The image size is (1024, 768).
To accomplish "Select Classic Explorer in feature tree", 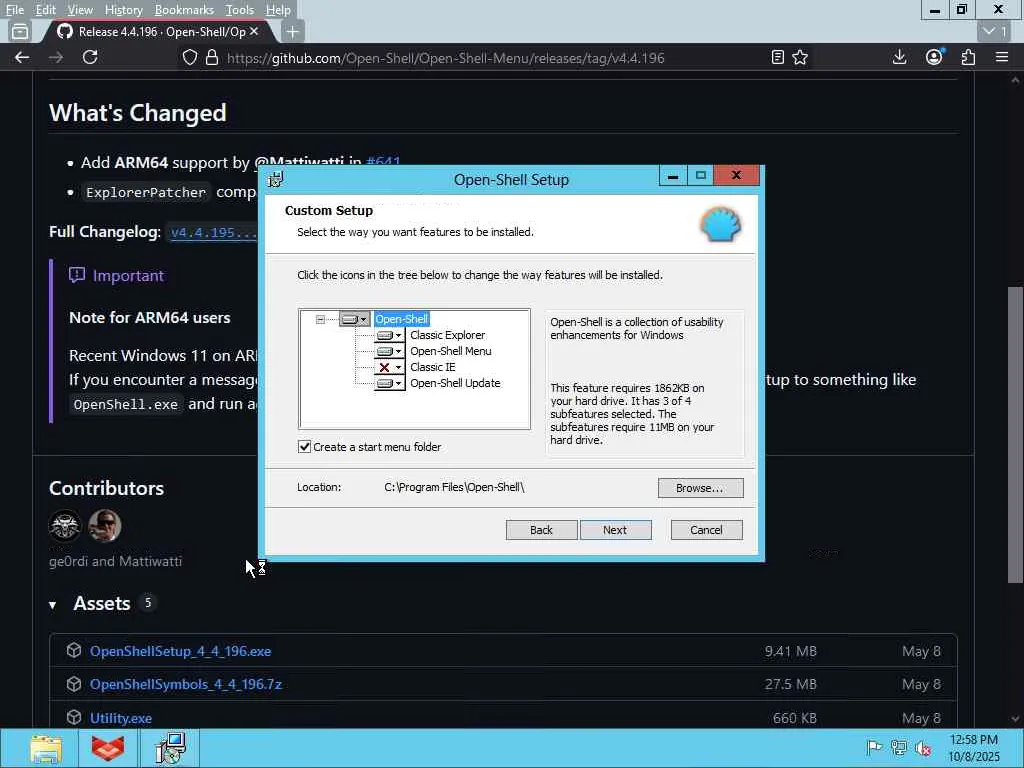I will 447,335.
